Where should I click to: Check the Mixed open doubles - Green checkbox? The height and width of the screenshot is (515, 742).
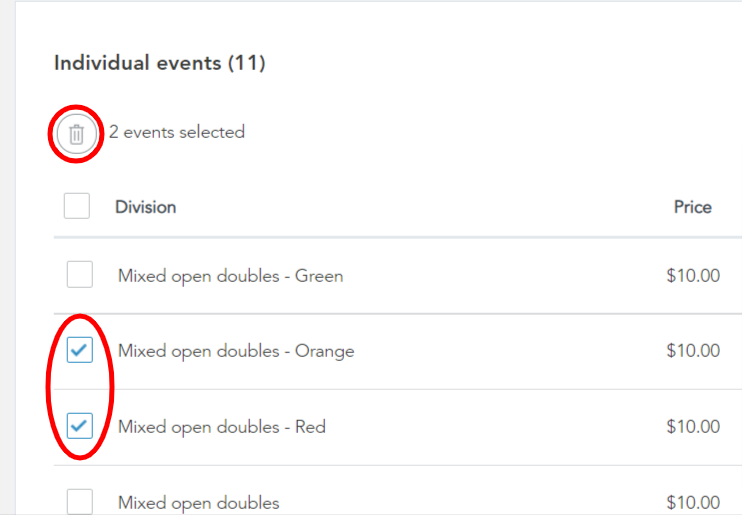80,275
